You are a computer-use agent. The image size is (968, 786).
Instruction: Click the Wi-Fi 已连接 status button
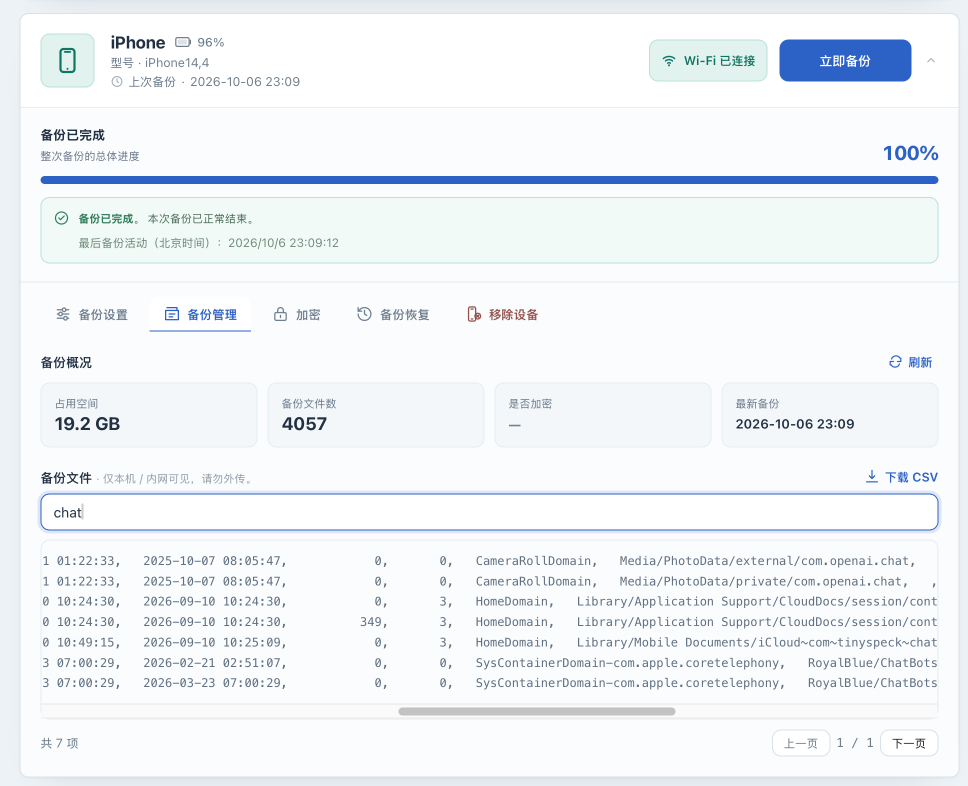tap(708, 61)
